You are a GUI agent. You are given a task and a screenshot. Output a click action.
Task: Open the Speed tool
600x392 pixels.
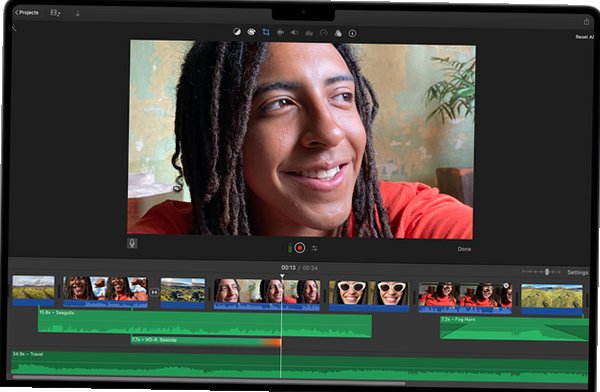(324, 33)
